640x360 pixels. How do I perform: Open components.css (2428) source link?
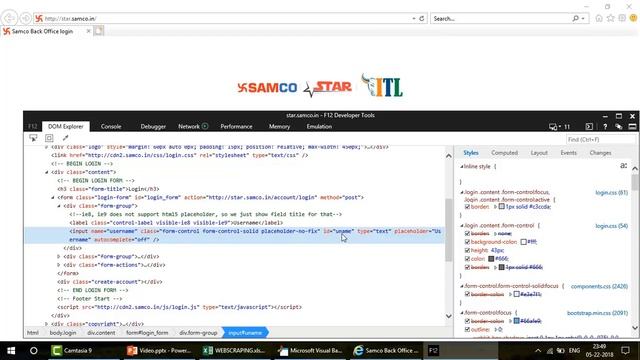click(599, 286)
